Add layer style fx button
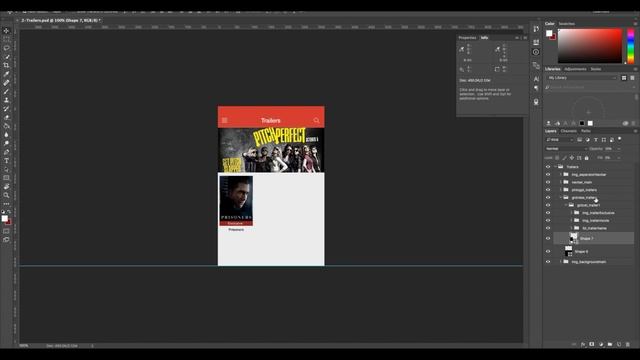This screenshot has height=360, width=640. (x=583, y=344)
